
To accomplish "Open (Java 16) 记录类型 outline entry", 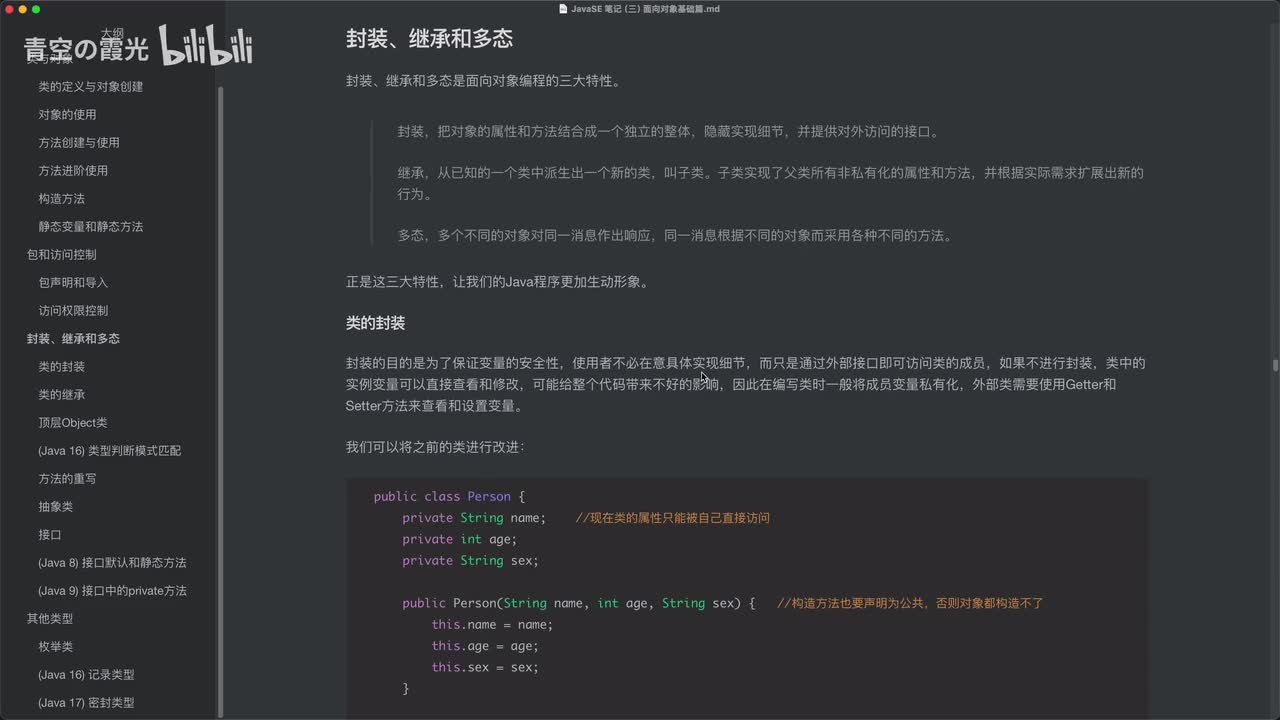I will point(86,675).
